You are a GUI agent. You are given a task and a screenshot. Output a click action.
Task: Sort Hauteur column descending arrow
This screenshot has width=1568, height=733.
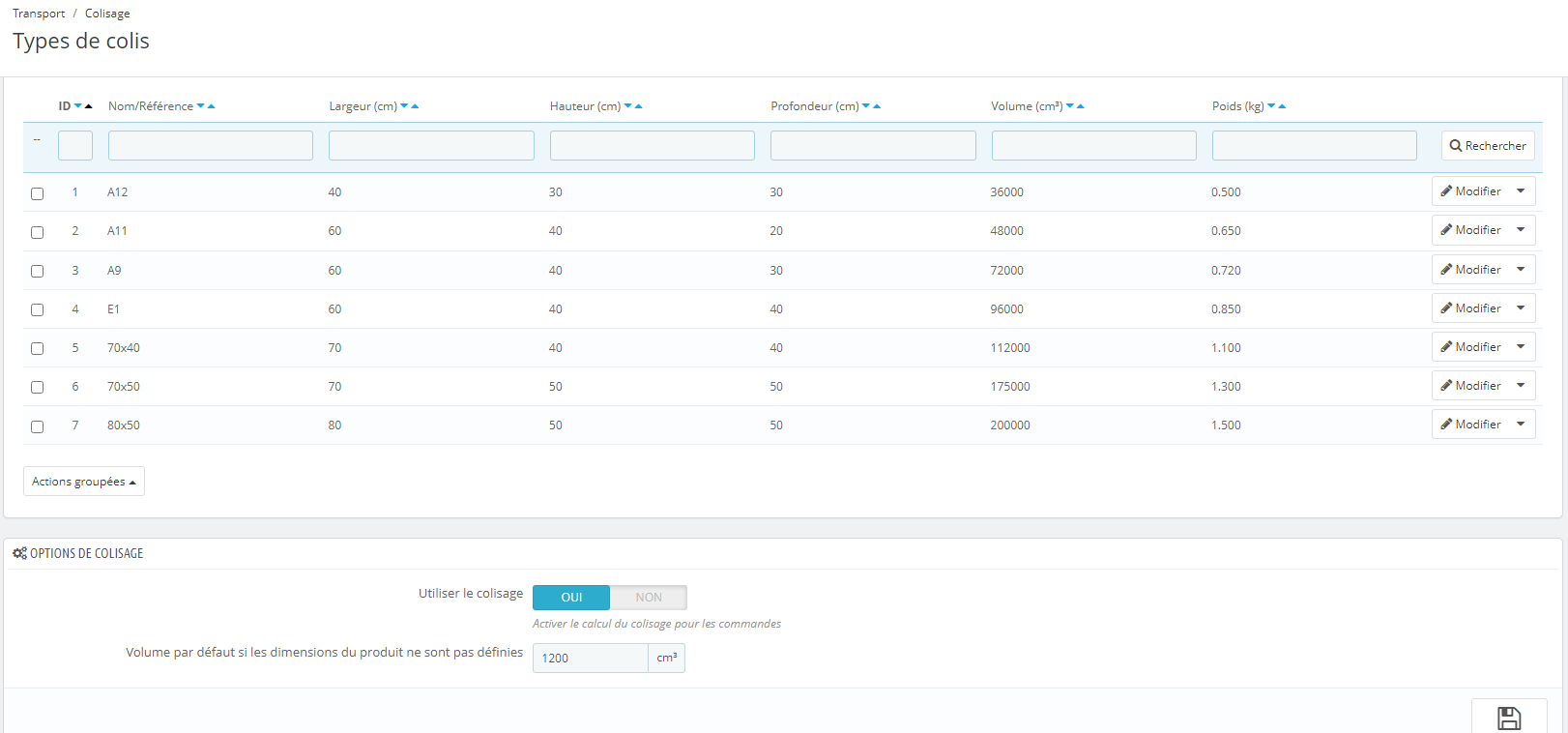click(x=628, y=106)
